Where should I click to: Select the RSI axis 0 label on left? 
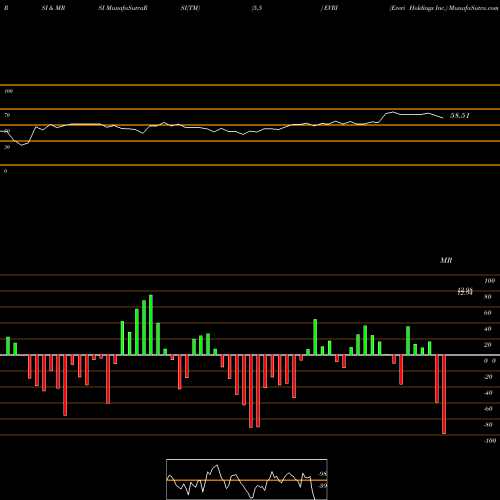click(5, 171)
